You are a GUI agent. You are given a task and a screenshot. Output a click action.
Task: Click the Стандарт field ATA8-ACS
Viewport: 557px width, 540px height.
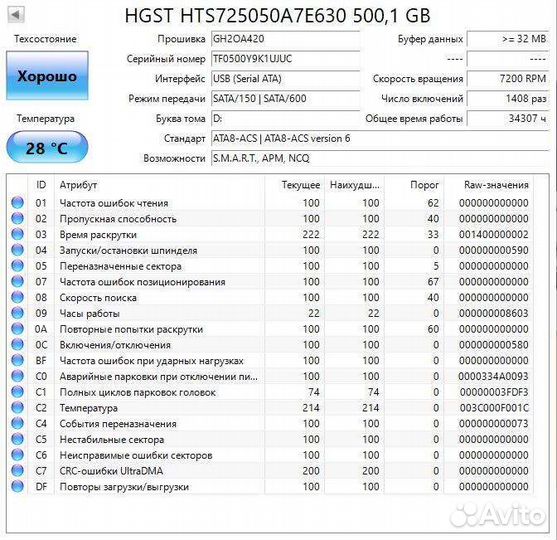pyautogui.click(x=380, y=138)
